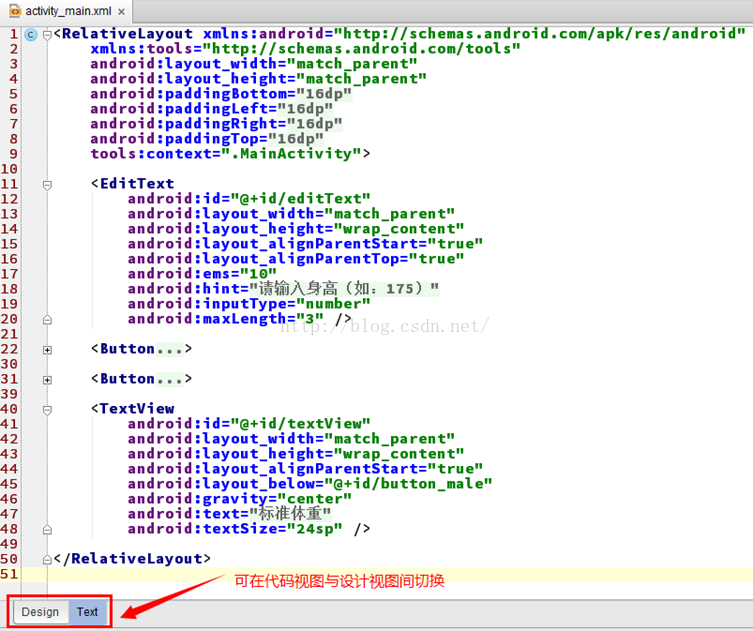Open the activity_main.xml editor tab
This screenshot has height=631, width=753.
point(67,11)
